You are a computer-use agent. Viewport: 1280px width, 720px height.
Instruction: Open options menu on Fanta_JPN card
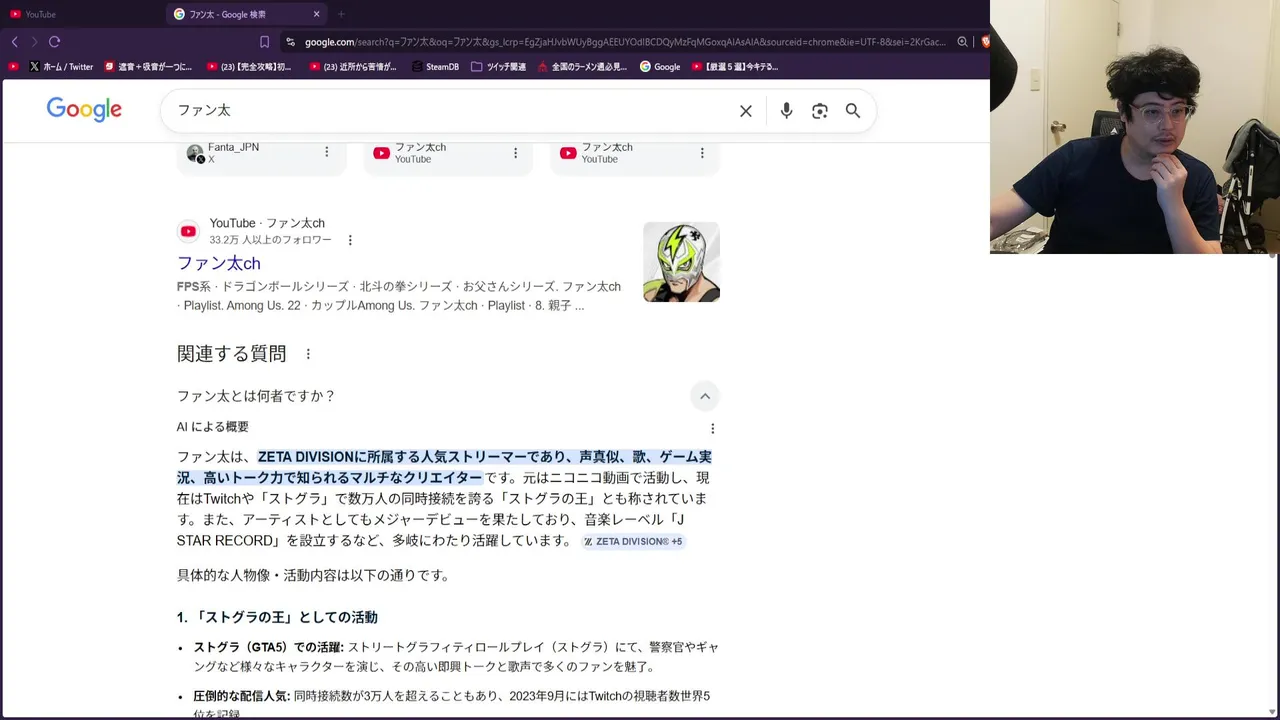pos(327,152)
